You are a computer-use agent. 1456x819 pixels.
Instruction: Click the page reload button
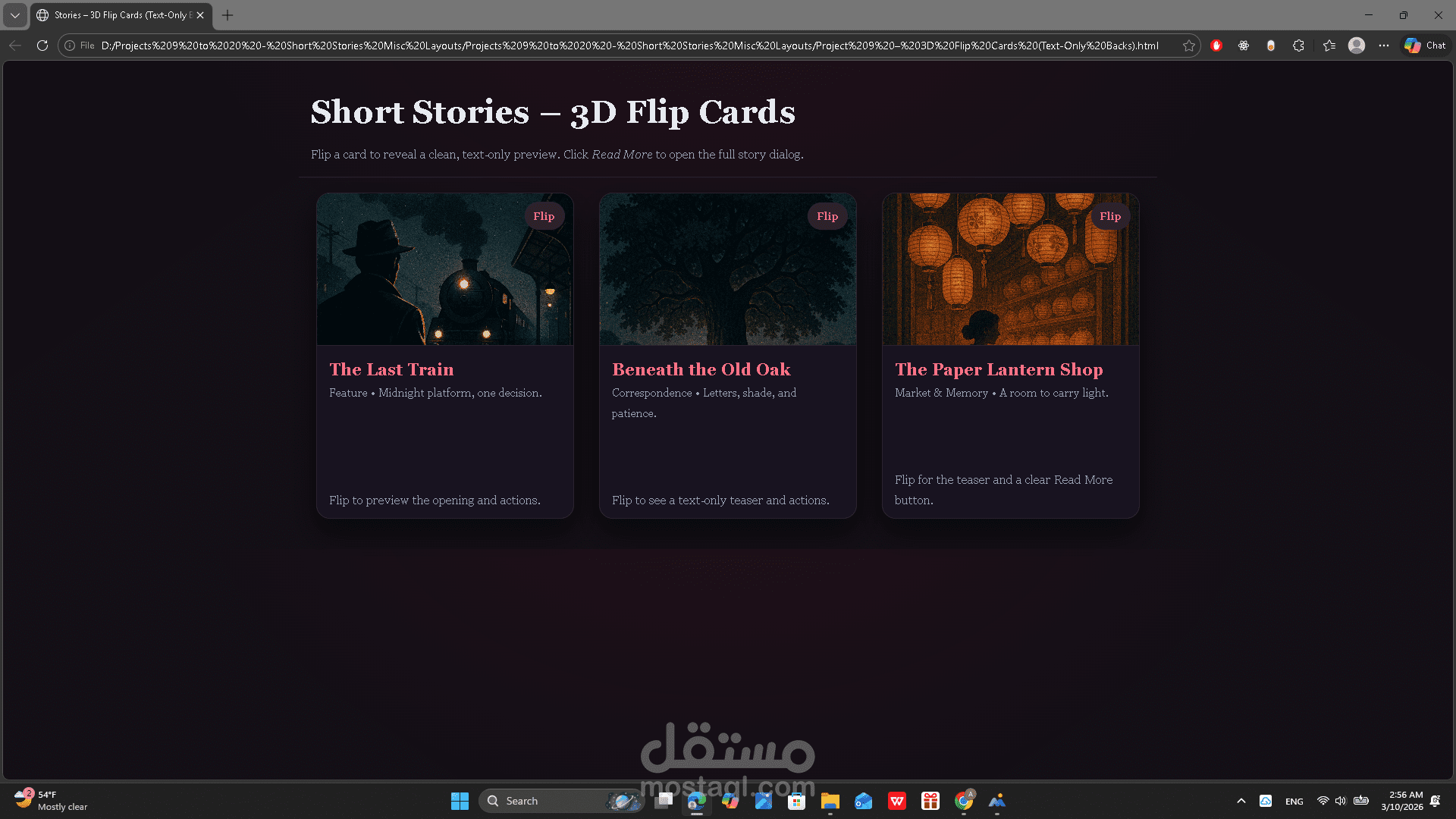pos(42,45)
